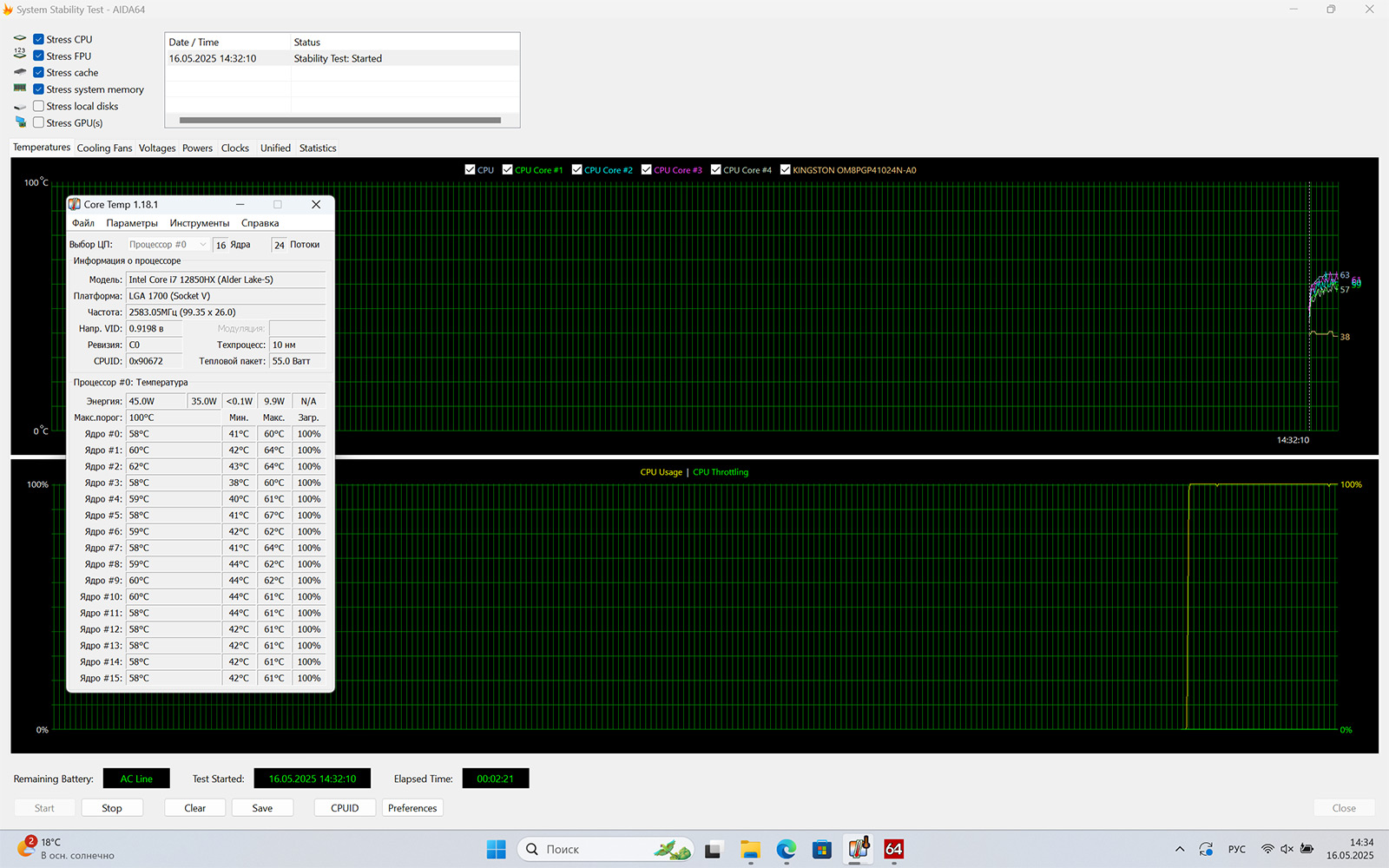Open the Параметры menu in Core Temp

point(132,223)
